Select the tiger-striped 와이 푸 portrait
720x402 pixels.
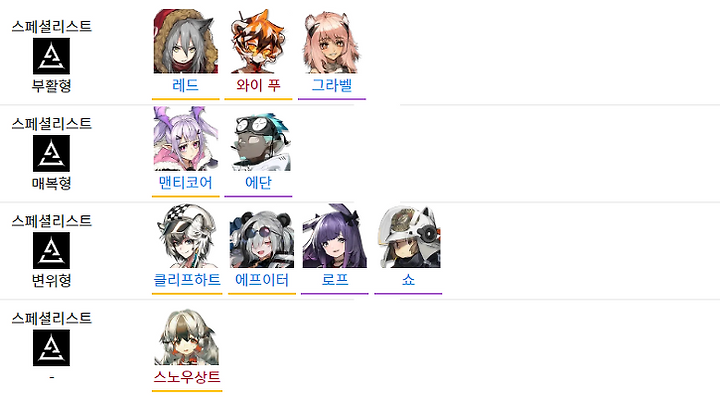tap(259, 41)
